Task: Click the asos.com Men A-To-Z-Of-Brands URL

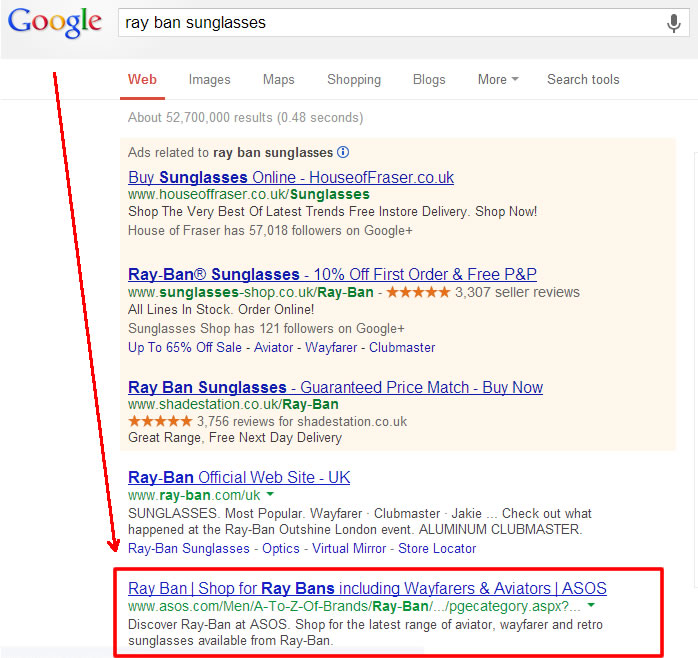Action: click(x=354, y=606)
